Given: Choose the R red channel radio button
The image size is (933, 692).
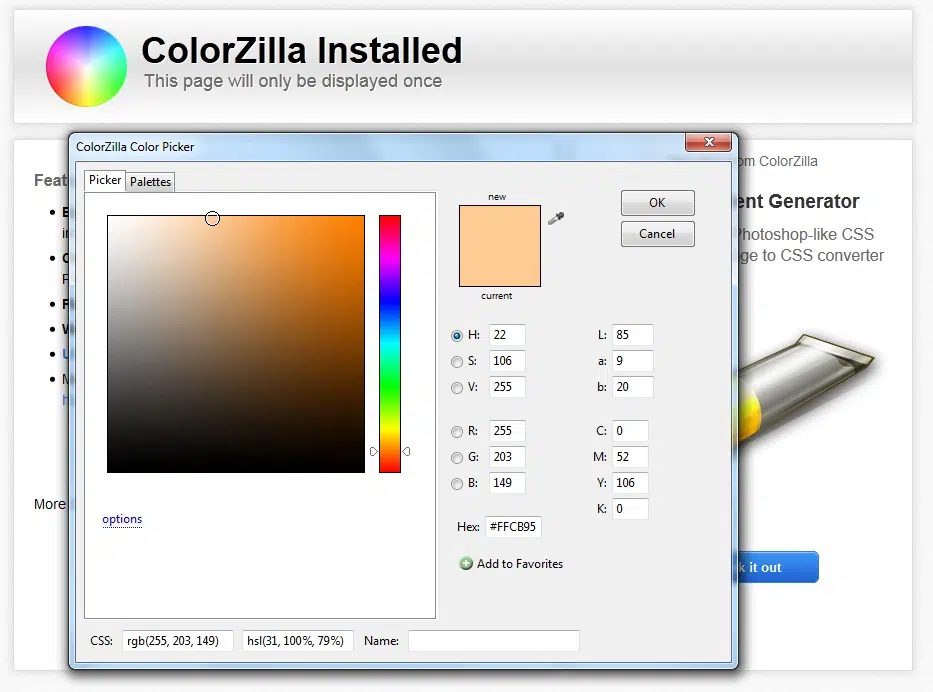Looking at the screenshot, I should tap(457, 432).
